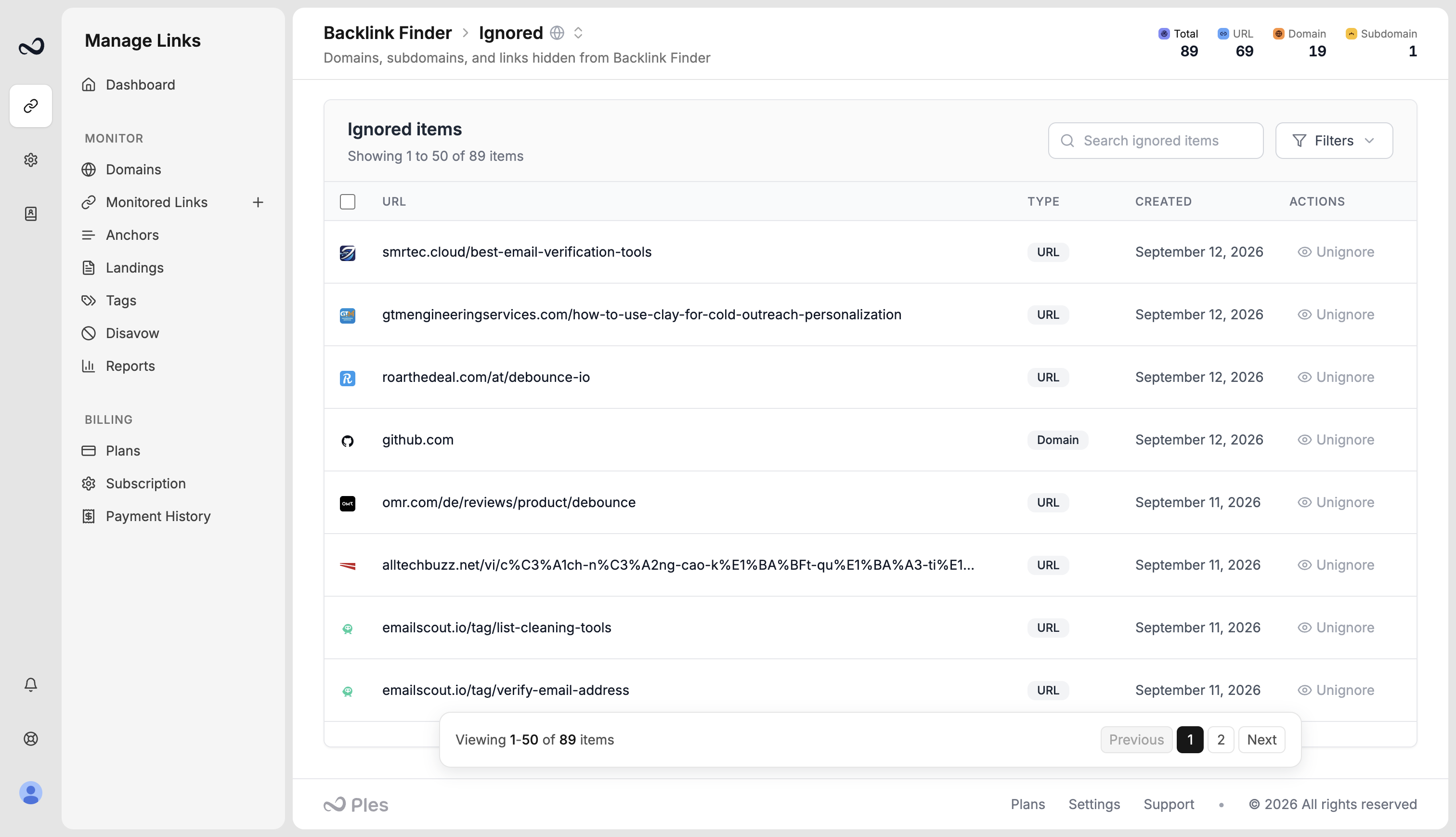Click the globe icon next to Ignored
The width and height of the screenshot is (1456, 837).
coord(557,33)
